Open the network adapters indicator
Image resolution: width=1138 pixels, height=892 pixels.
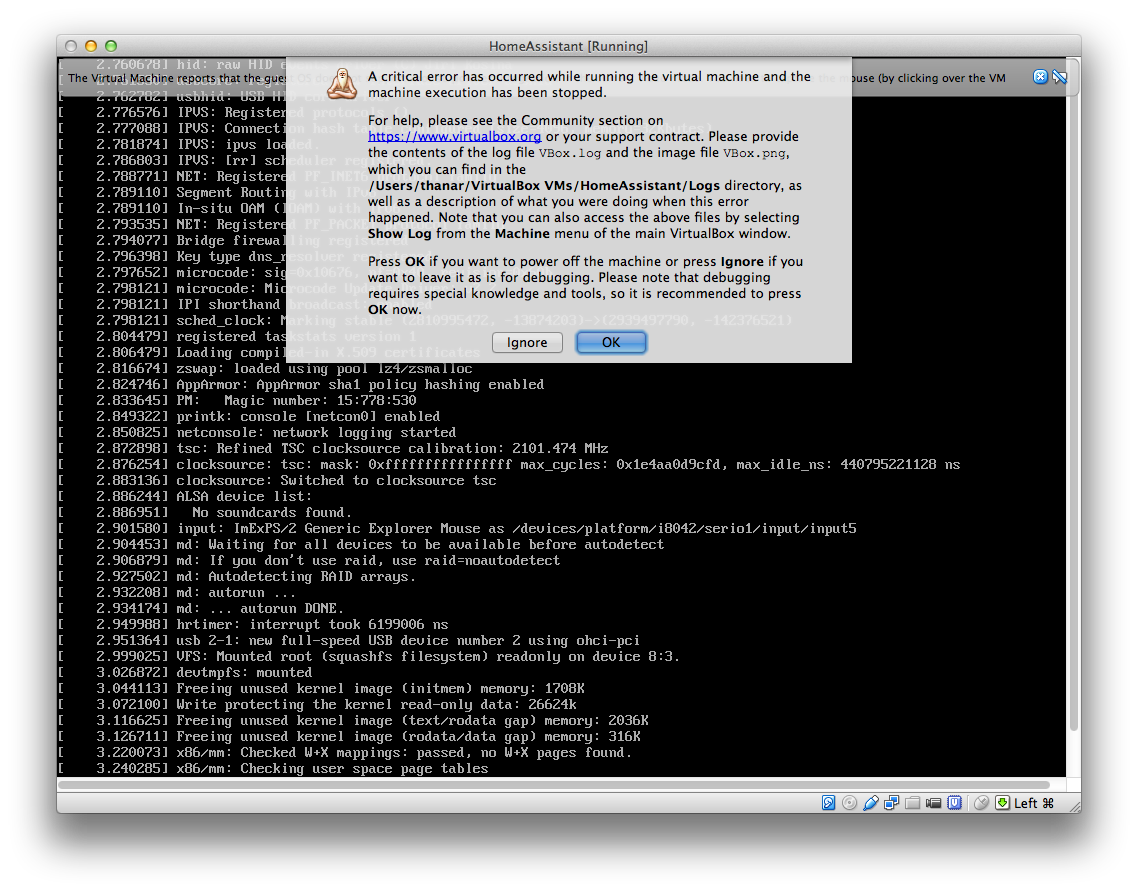pos(892,803)
